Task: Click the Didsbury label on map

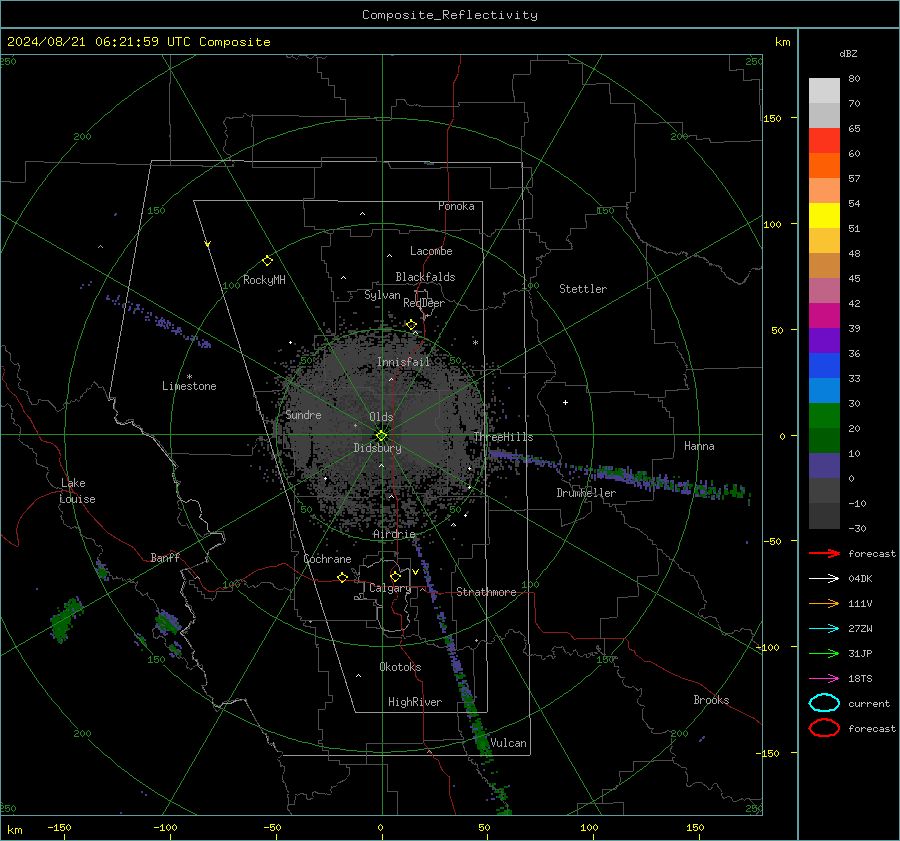Action: pyautogui.click(x=378, y=448)
